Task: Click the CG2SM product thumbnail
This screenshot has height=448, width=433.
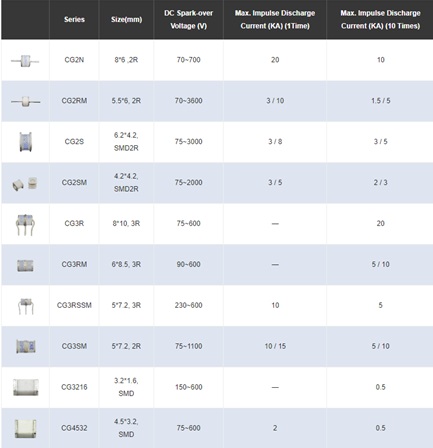Action: 25,183
